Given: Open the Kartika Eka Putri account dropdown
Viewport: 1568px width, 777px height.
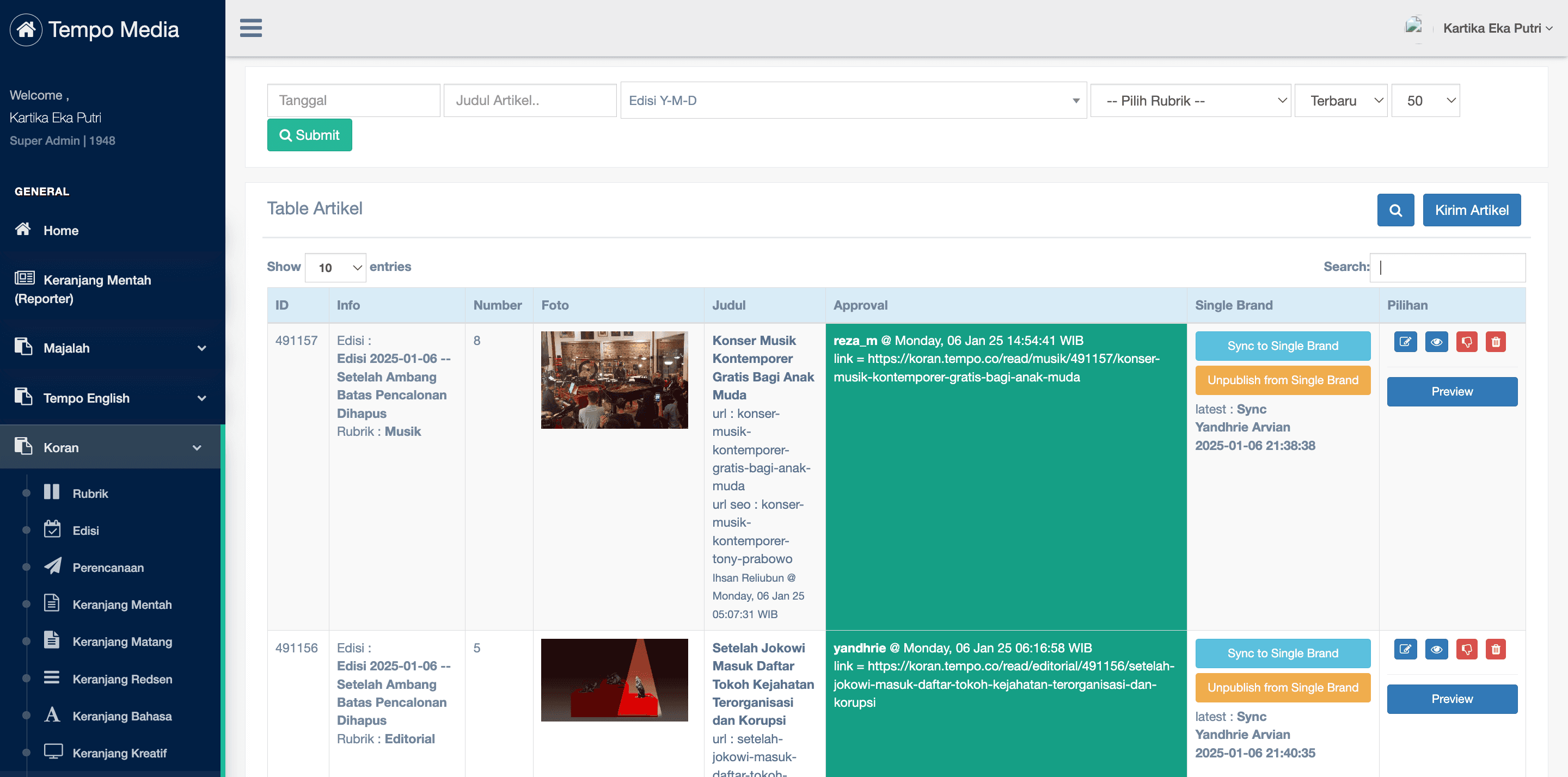Looking at the screenshot, I should click(x=1497, y=28).
